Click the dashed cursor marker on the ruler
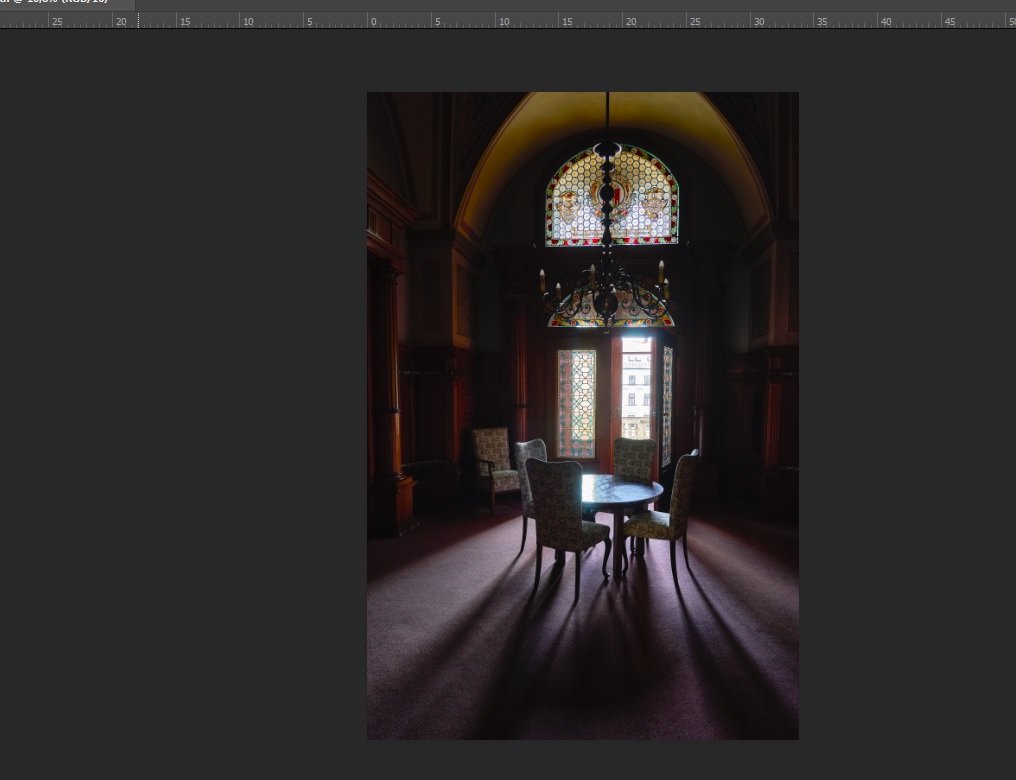The width and height of the screenshot is (1016, 780). pos(138,20)
